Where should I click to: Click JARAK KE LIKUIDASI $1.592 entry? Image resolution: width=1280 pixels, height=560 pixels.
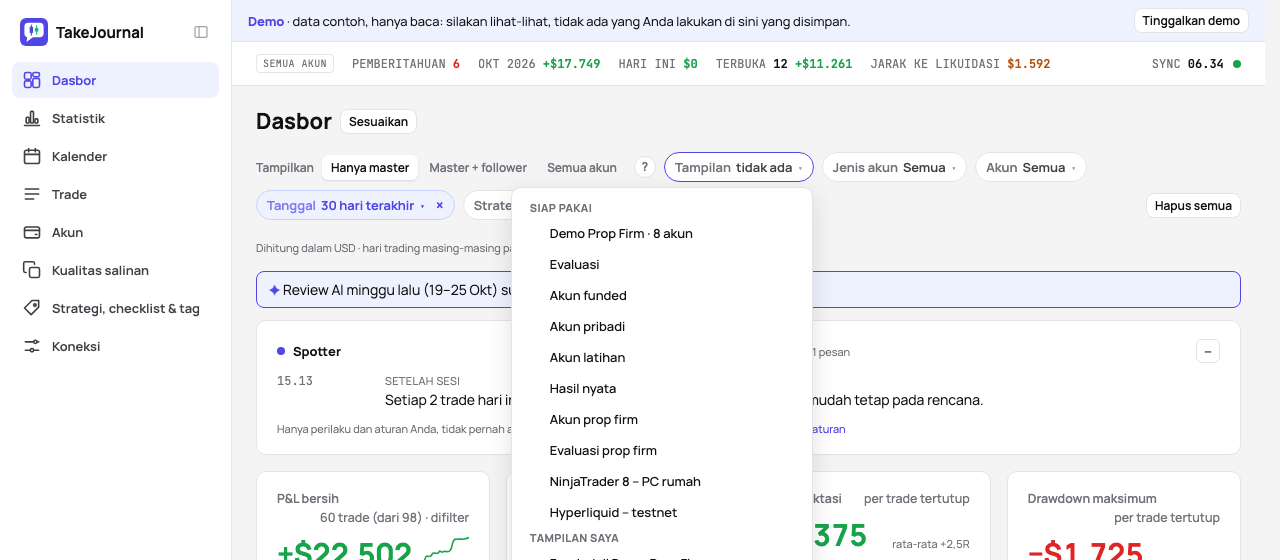(960, 64)
